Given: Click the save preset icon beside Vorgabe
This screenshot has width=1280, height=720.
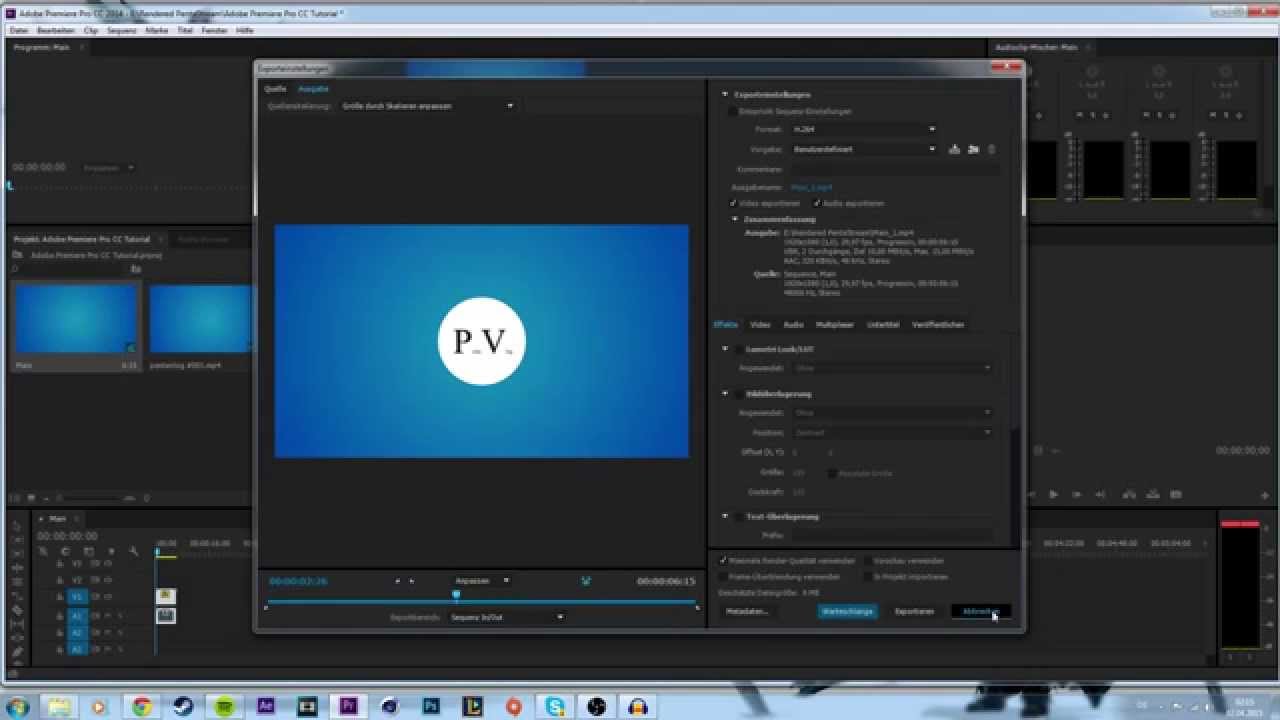Looking at the screenshot, I should (x=954, y=149).
